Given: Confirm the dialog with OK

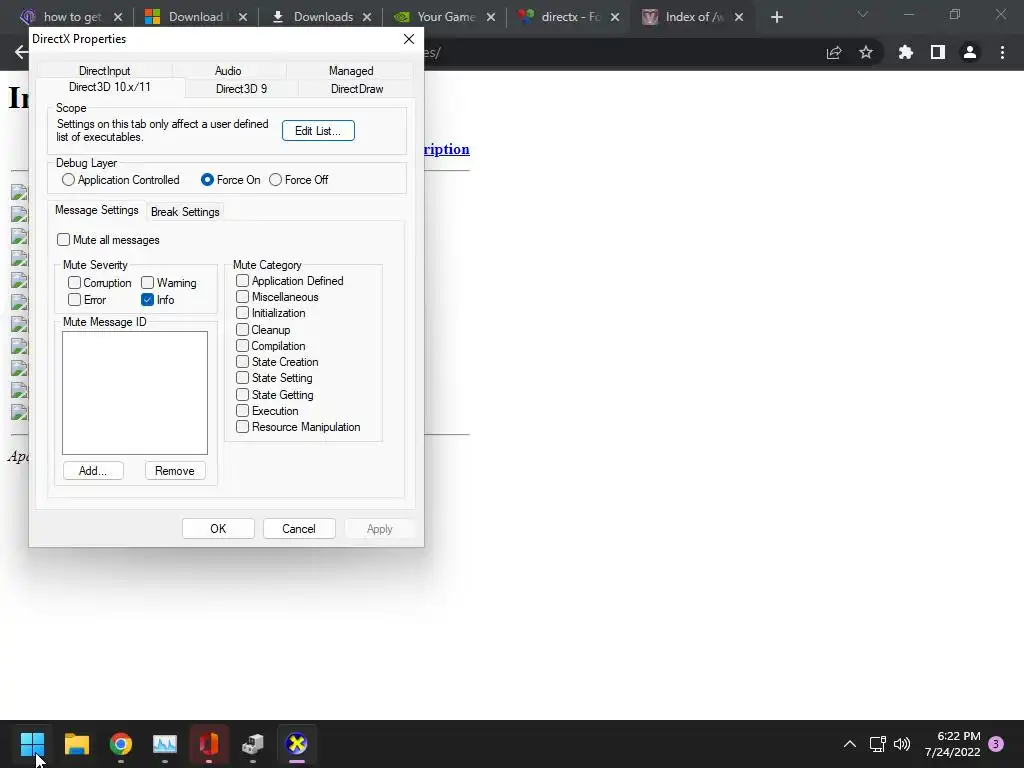Looking at the screenshot, I should pyautogui.click(x=218, y=529).
